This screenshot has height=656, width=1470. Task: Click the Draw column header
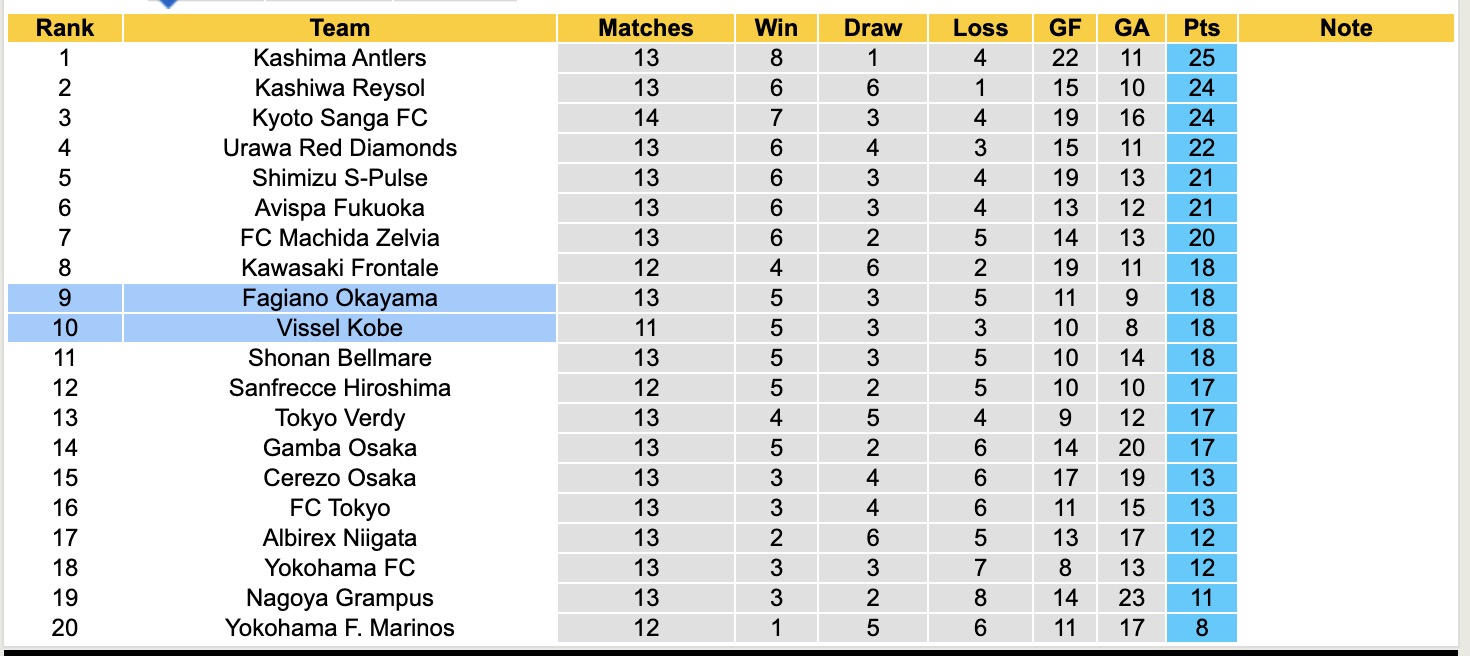[873, 28]
